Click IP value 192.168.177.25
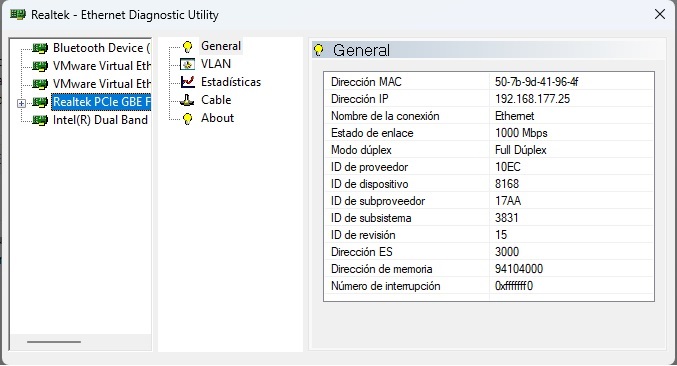This screenshot has width=677, height=366. click(532, 99)
